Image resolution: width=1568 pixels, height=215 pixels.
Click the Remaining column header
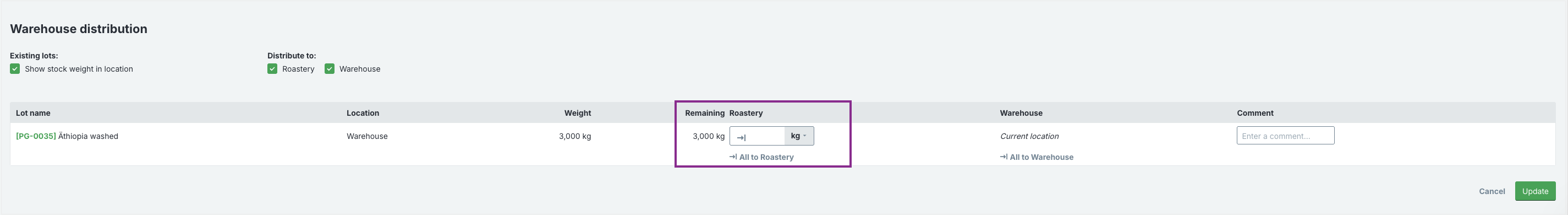(705, 113)
